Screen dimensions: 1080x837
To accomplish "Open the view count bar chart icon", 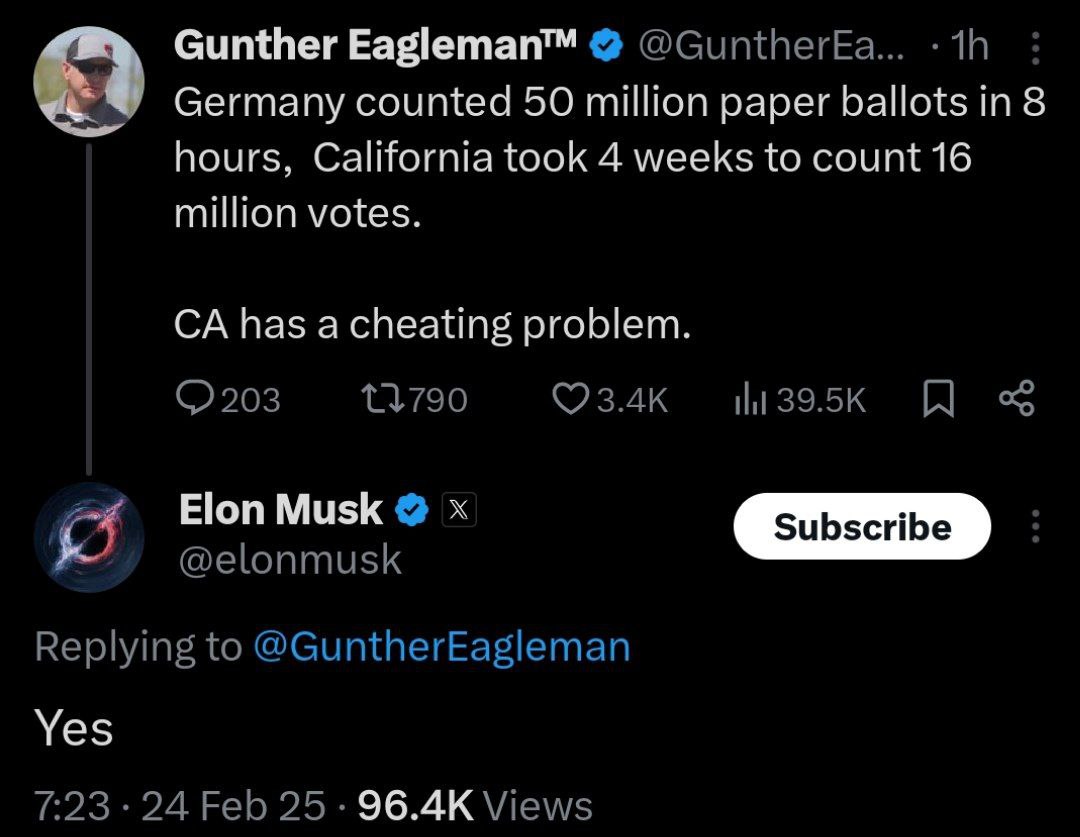I will [x=750, y=398].
